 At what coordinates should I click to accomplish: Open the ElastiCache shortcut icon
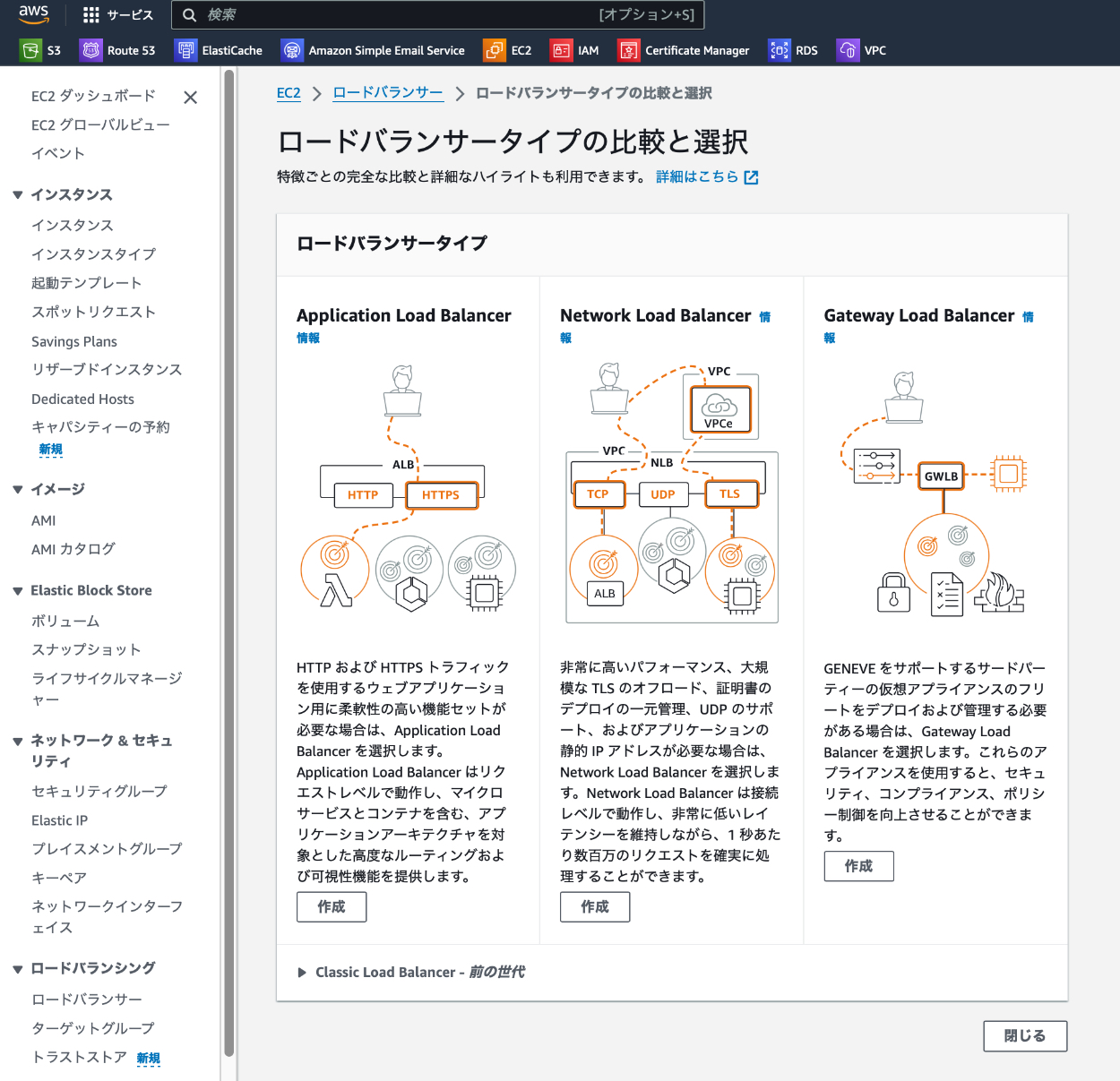pos(185,50)
